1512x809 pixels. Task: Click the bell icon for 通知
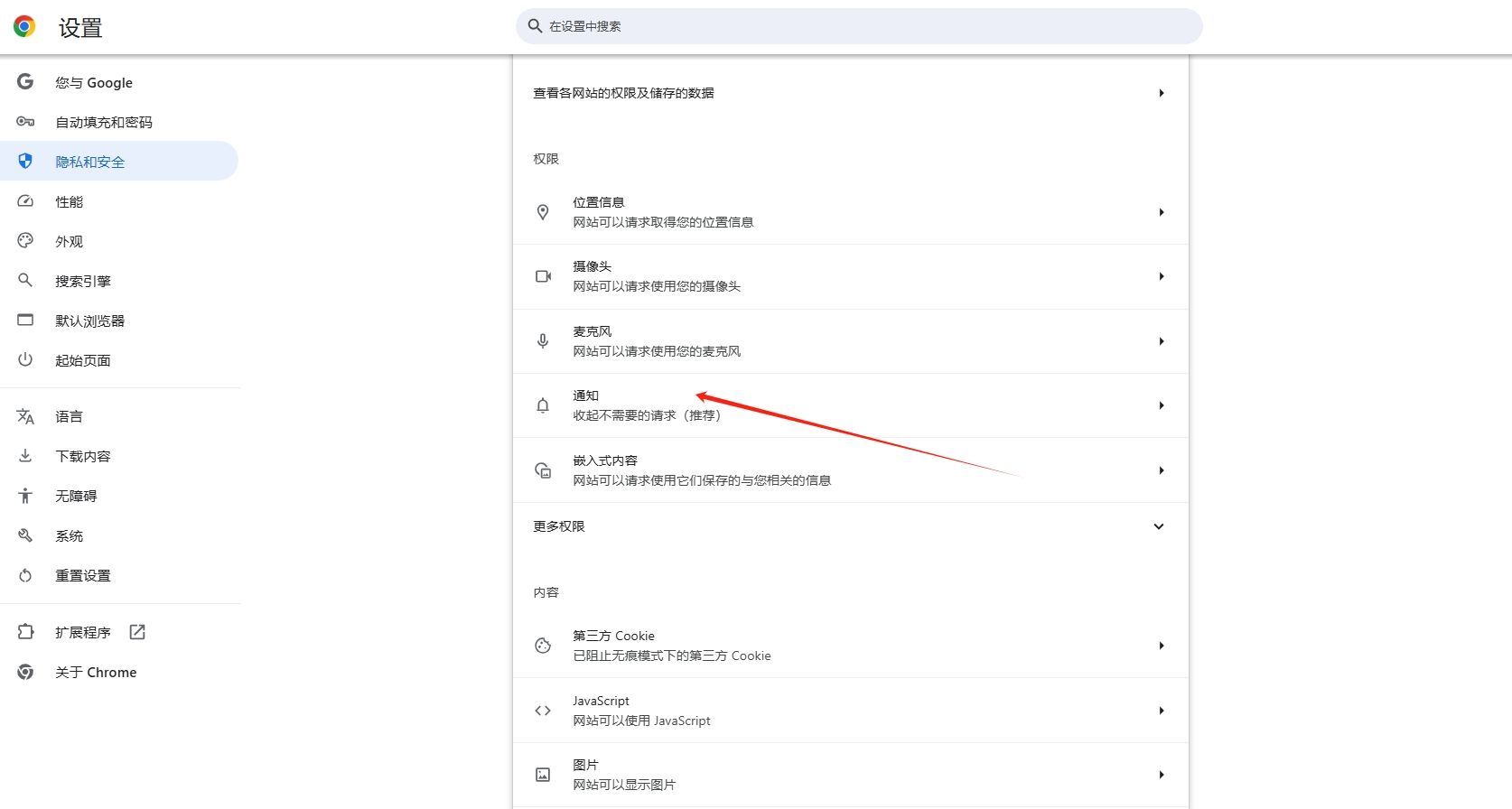click(543, 405)
